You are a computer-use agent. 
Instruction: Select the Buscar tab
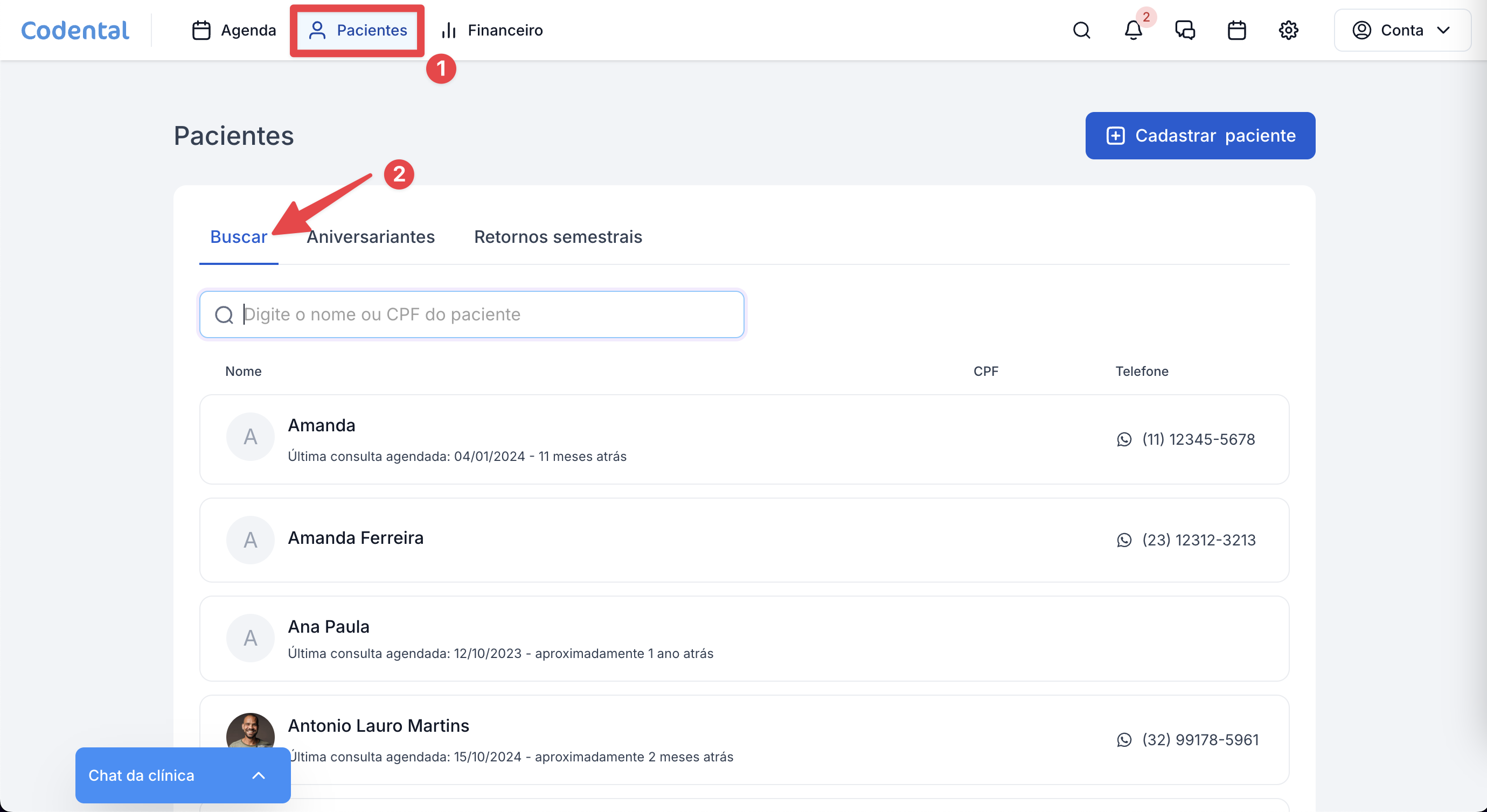[238, 236]
